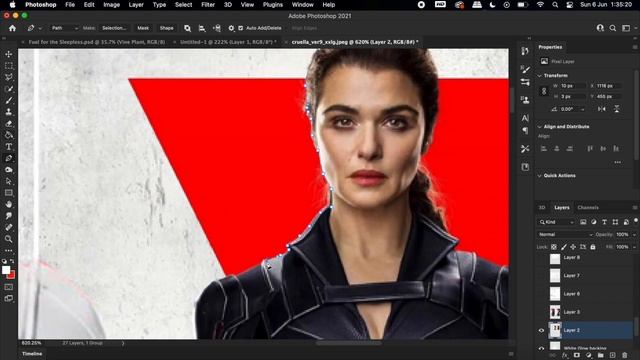This screenshot has height=360, width=640.
Task: Select the Brush tool
Action: coord(9,100)
